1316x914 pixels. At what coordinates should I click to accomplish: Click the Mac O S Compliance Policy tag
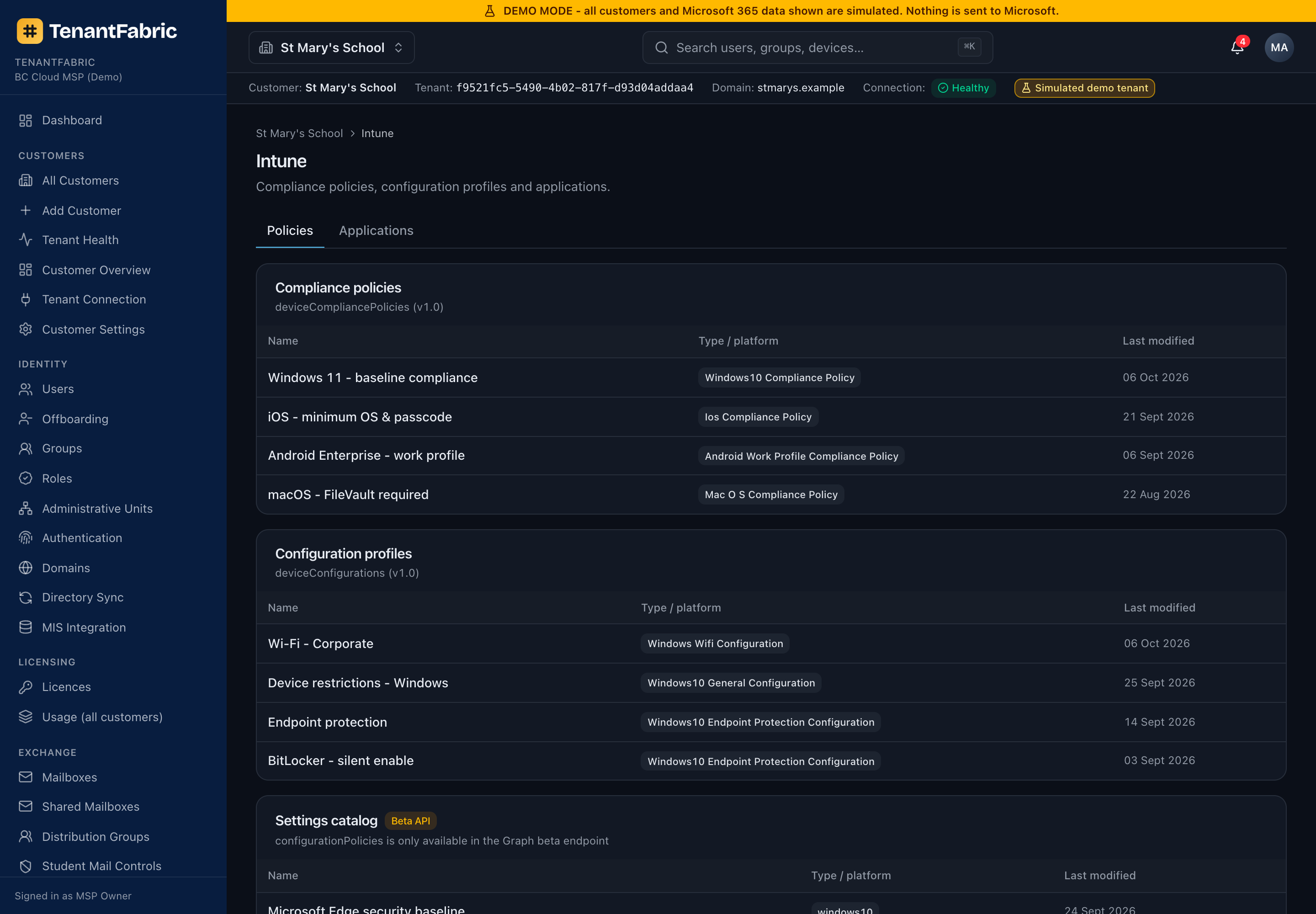click(771, 494)
